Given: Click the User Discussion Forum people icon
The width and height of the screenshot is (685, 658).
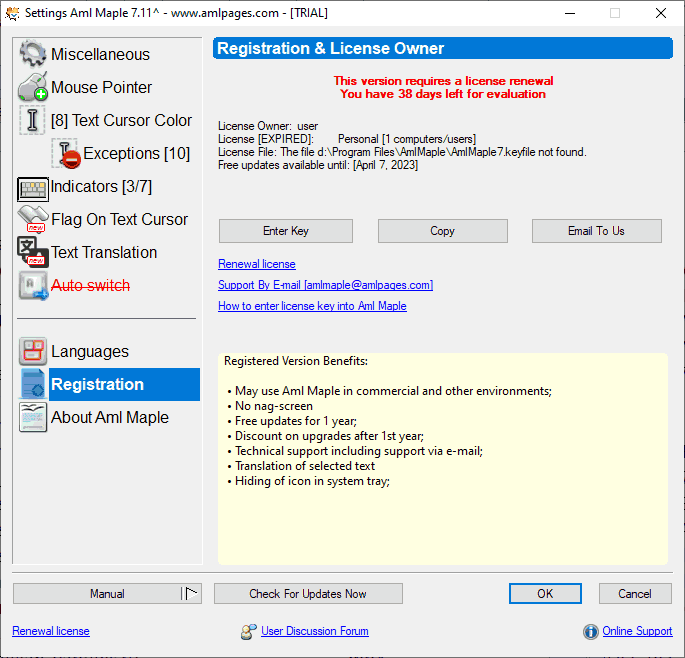Looking at the screenshot, I should pos(249,631).
